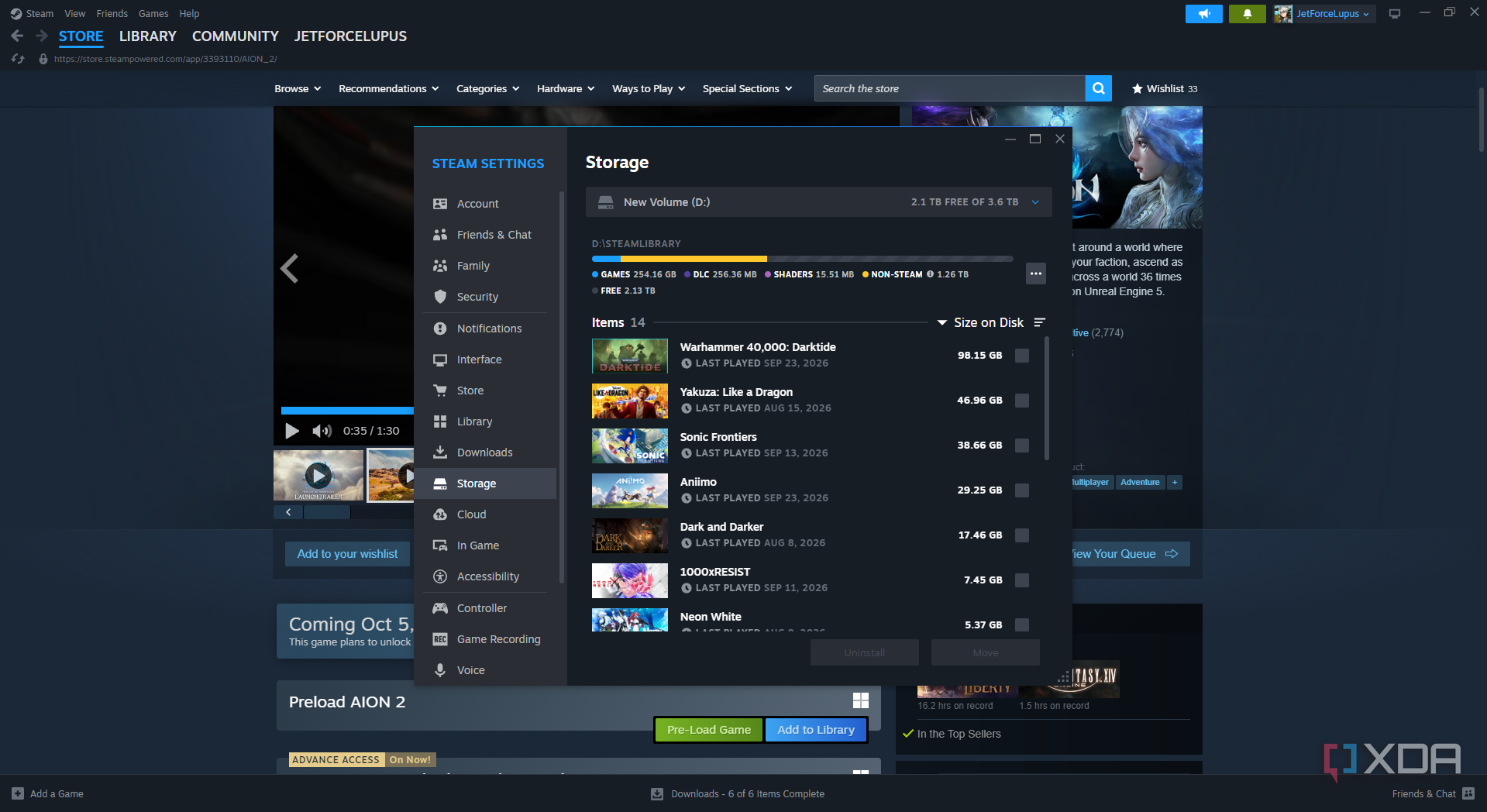Open Controller settings icon
The width and height of the screenshot is (1487, 812).
pyautogui.click(x=440, y=608)
